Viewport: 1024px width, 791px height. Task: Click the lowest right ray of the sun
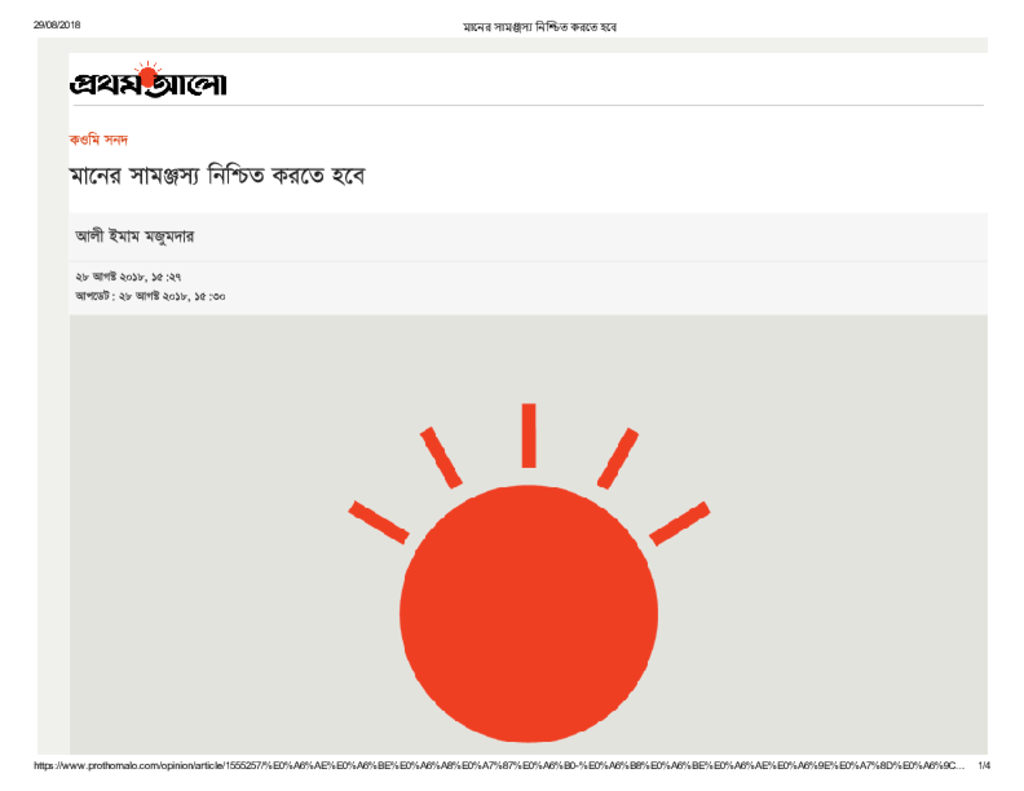coord(679,523)
